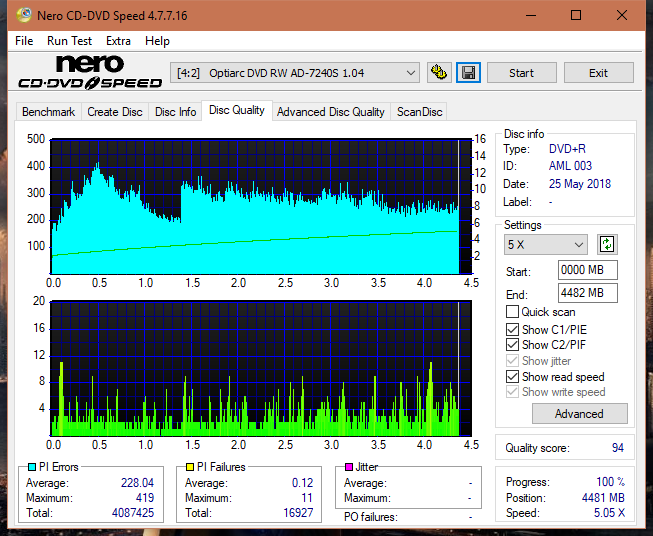Open the Run Test menu
This screenshot has height=536, width=653.
(70, 41)
